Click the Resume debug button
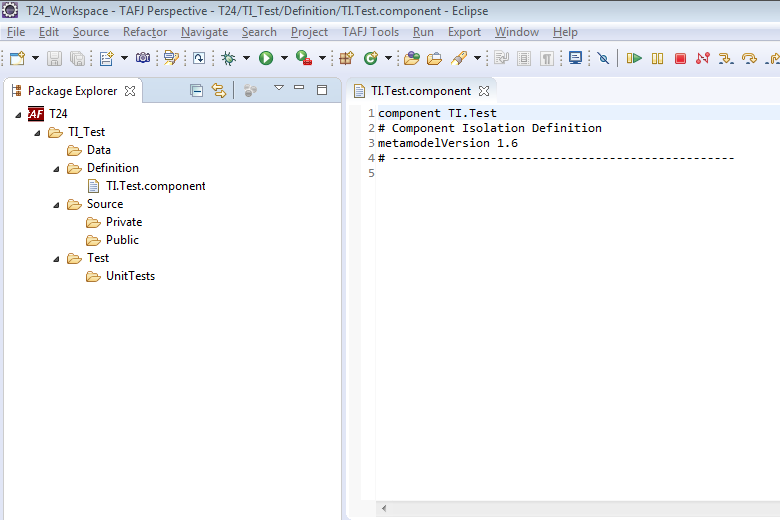The image size is (780, 520). (634, 58)
